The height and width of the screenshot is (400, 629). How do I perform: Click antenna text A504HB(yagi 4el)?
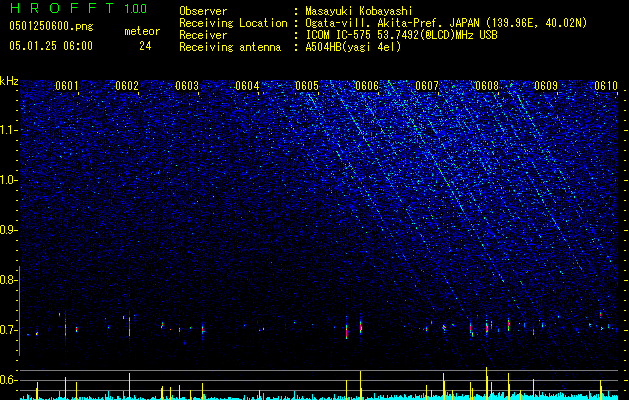click(353, 47)
